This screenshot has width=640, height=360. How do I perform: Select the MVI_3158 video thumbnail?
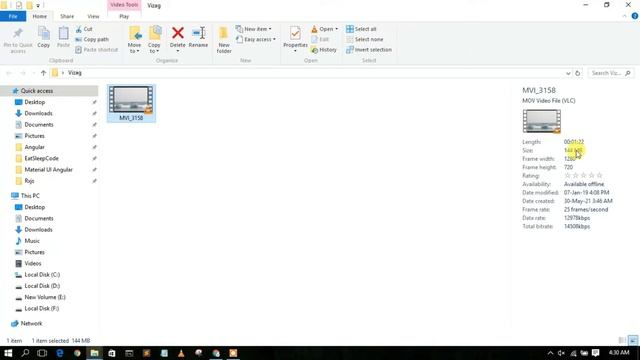pyautogui.click(x=131, y=103)
